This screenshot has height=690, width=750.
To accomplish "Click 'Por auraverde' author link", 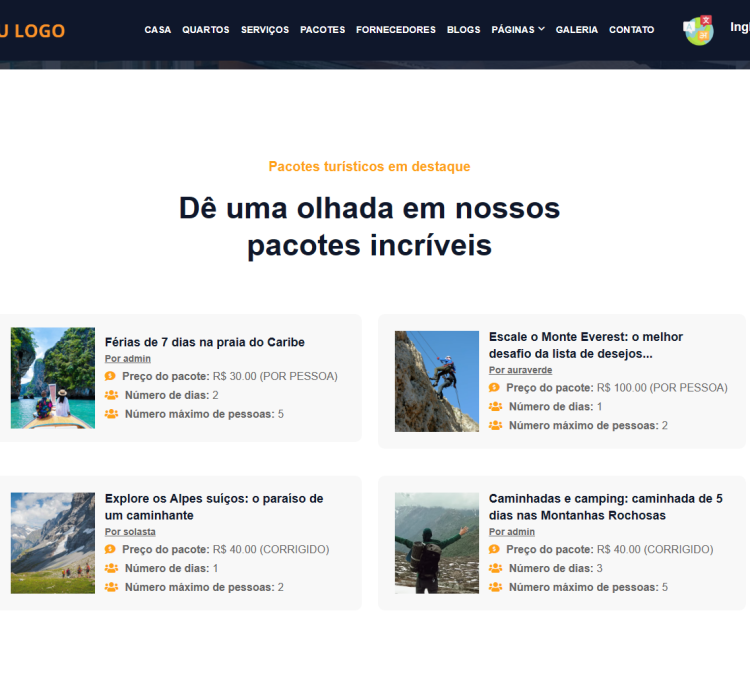I will [520, 370].
